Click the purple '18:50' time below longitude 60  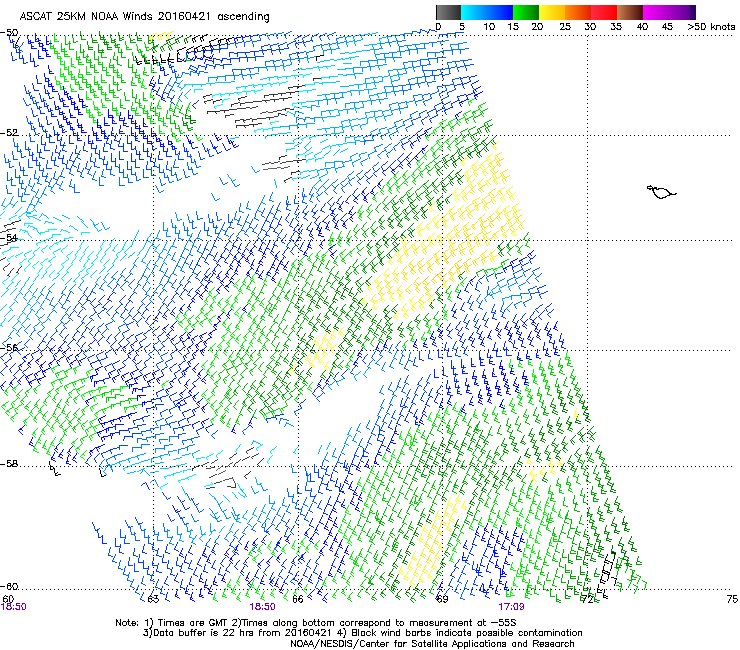(13, 607)
